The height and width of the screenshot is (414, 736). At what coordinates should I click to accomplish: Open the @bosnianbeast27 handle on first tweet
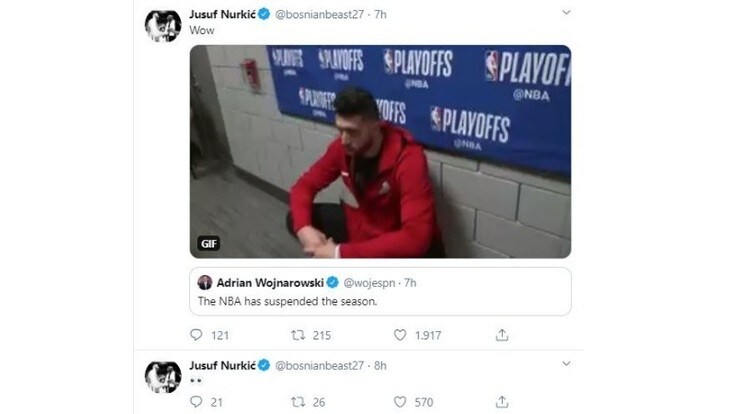(319, 15)
